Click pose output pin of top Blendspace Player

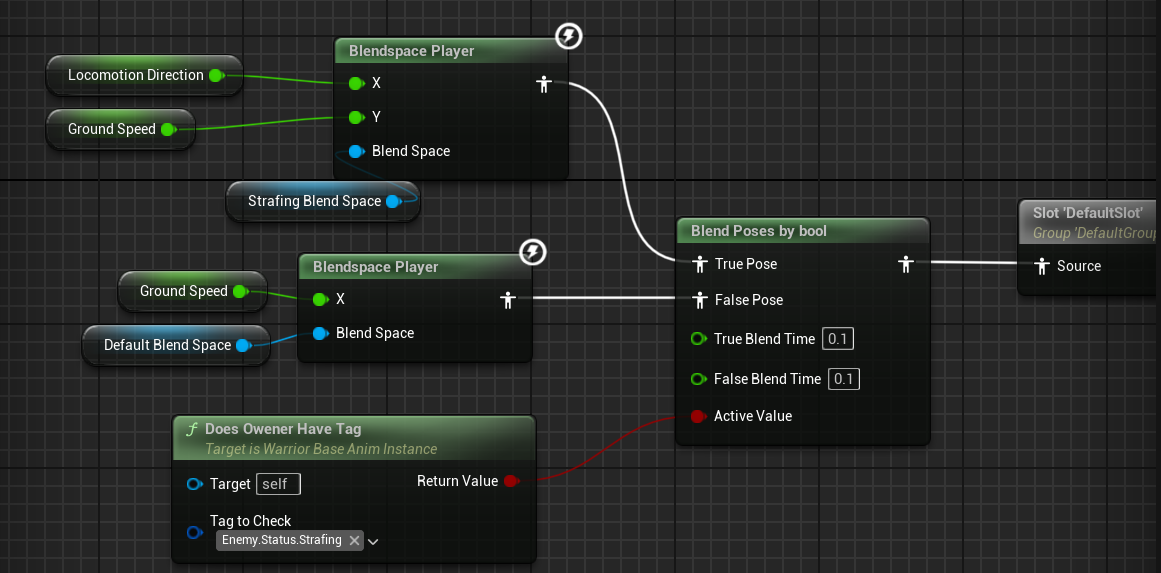pos(544,84)
